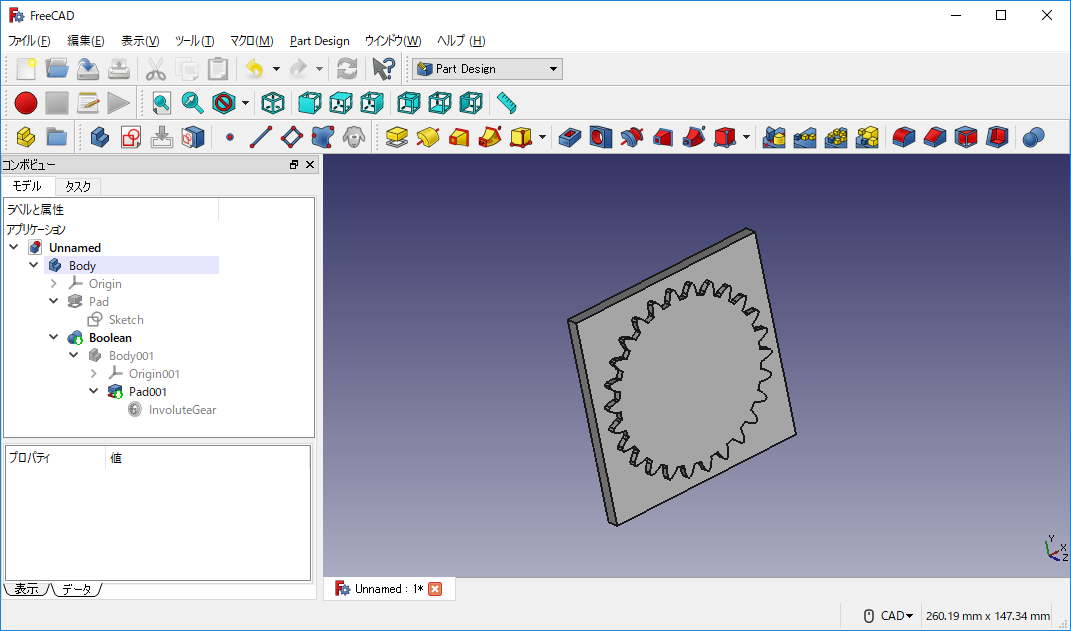Select the 表示 property tab
1071x631 pixels.
coord(27,589)
